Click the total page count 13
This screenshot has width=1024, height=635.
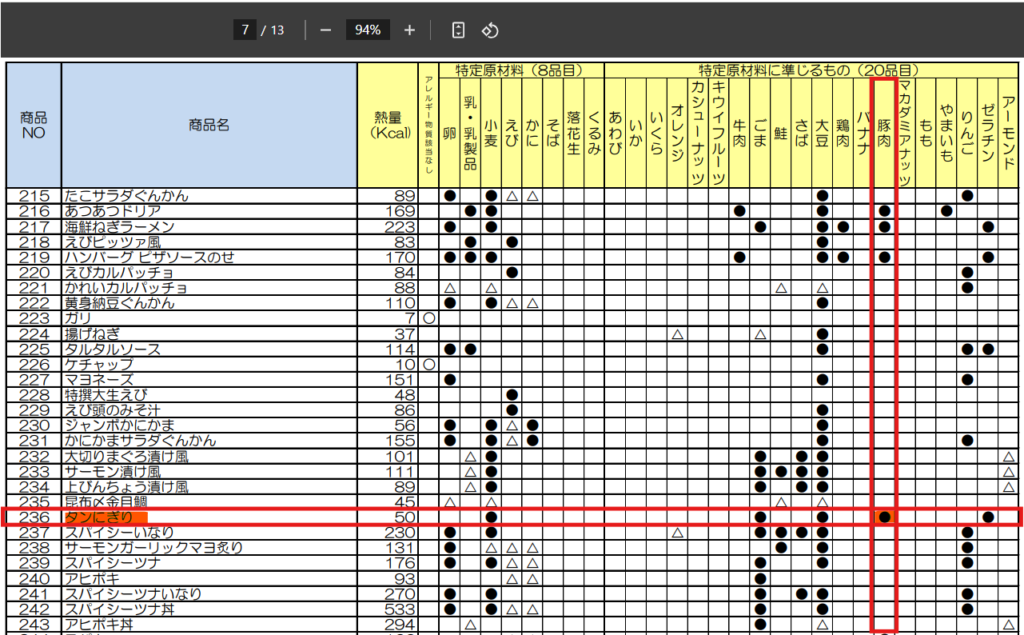point(277,30)
